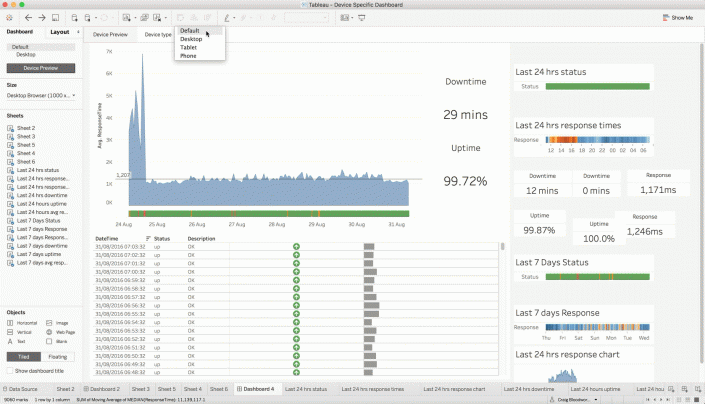Click the Save icon in toolbar
The image size is (705, 404).
[x=55, y=18]
